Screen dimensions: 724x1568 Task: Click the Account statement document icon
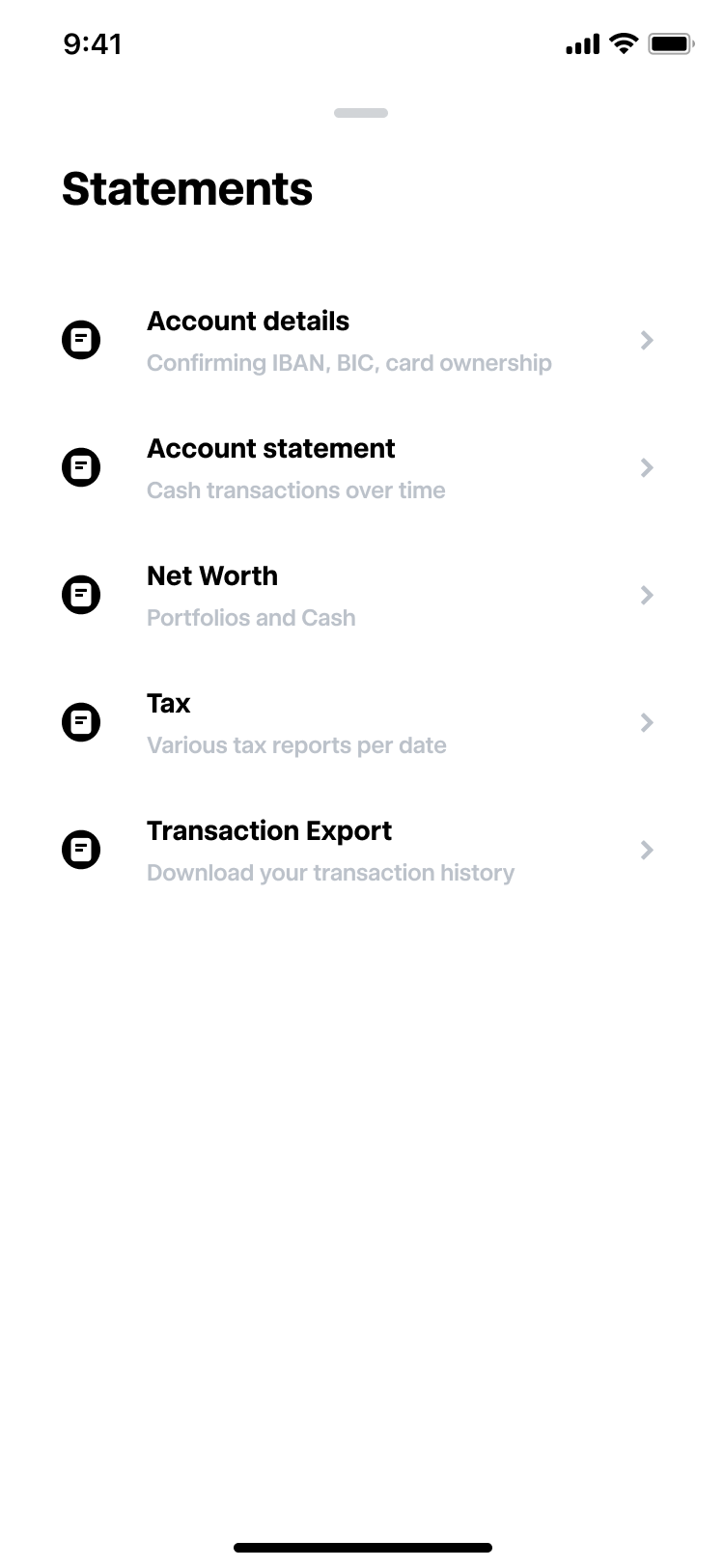81,468
